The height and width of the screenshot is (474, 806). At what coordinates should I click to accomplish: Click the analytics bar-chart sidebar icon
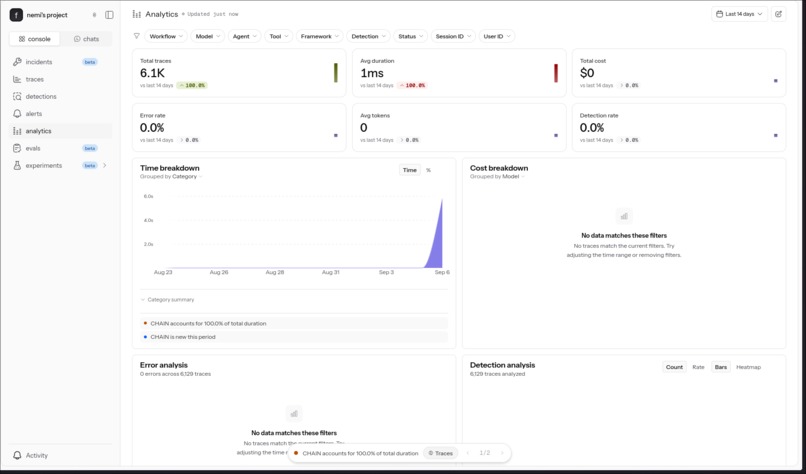(17, 131)
